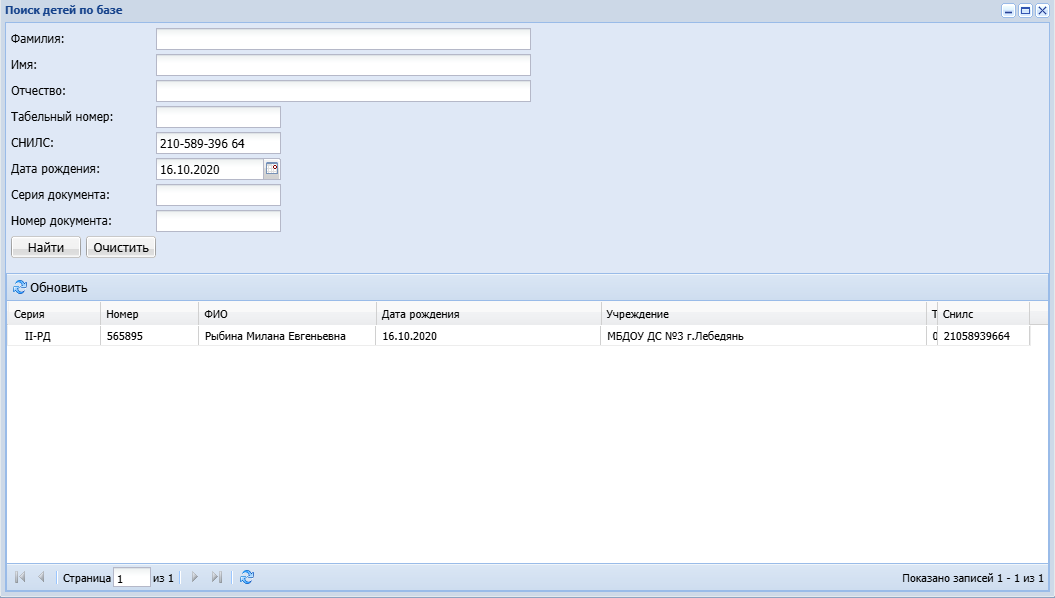Image resolution: width=1055 pixels, height=598 pixels.
Task: Select the Рыбина Милана Евгеньевна cell
Action: point(287,336)
